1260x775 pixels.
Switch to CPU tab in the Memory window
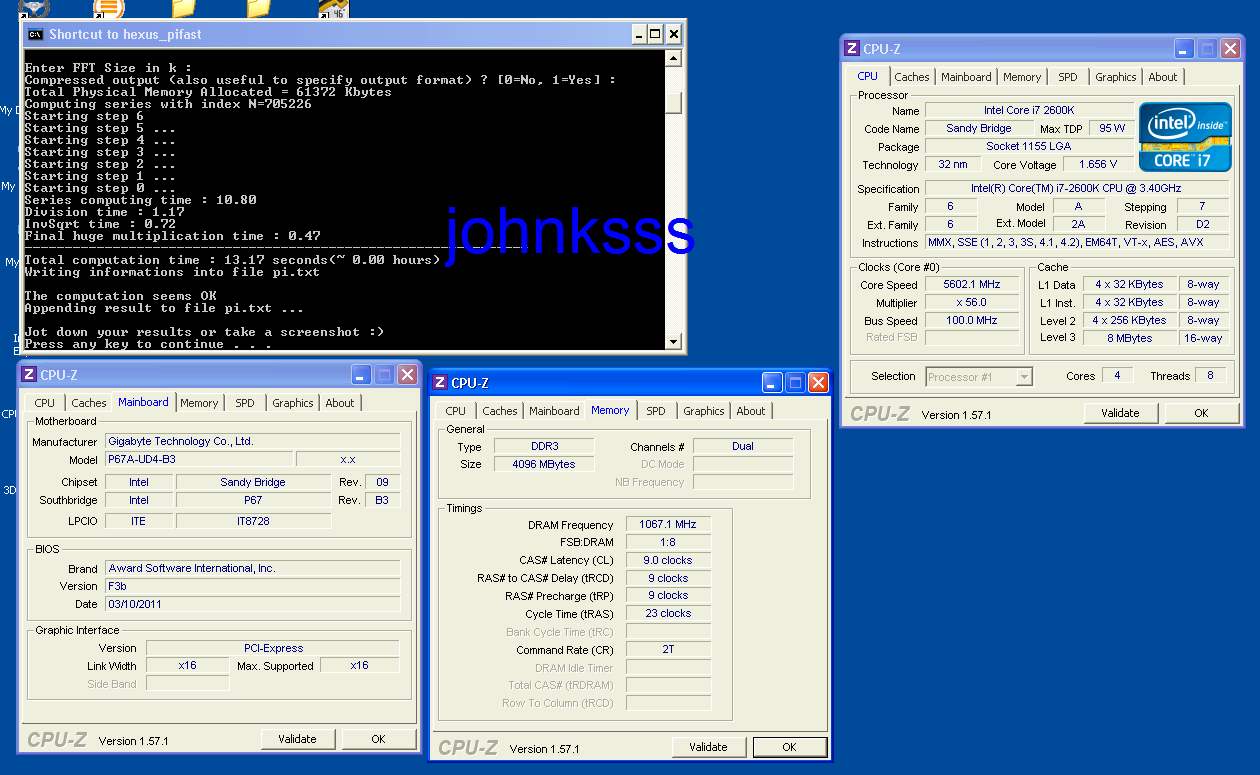click(x=456, y=411)
